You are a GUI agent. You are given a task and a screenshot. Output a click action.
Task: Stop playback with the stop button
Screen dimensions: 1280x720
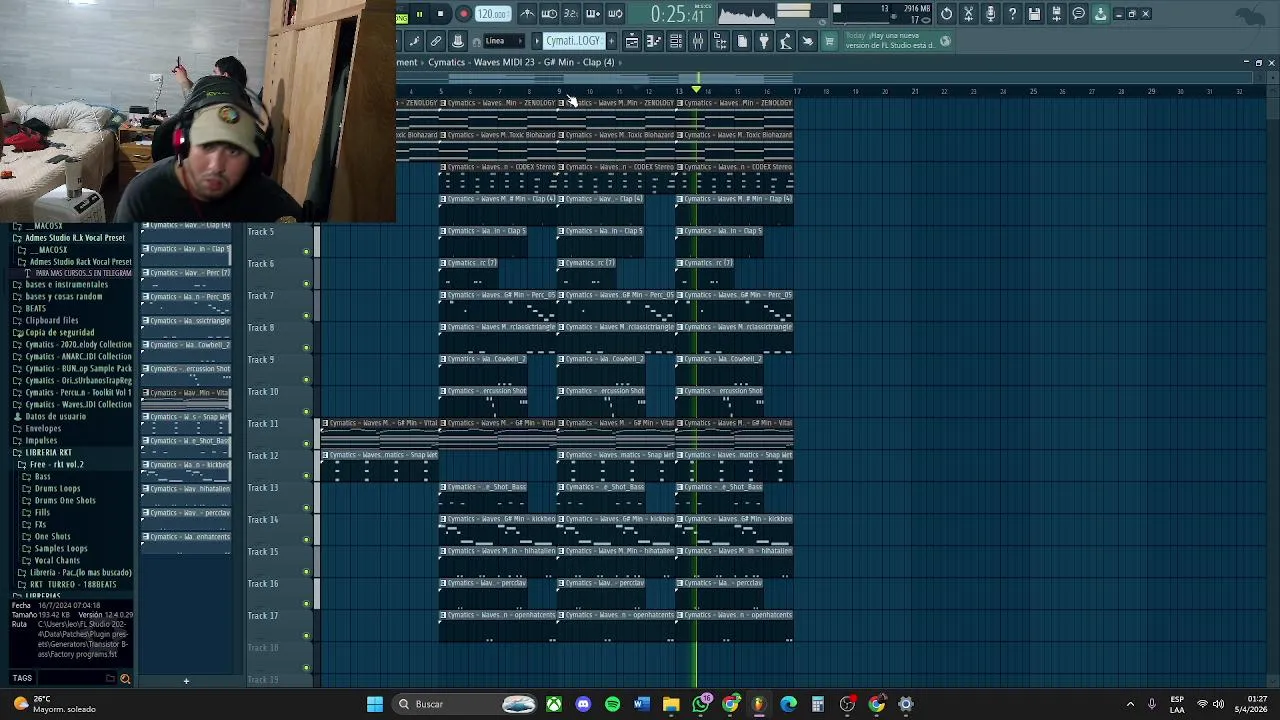pyautogui.click(x=441, y=14)
